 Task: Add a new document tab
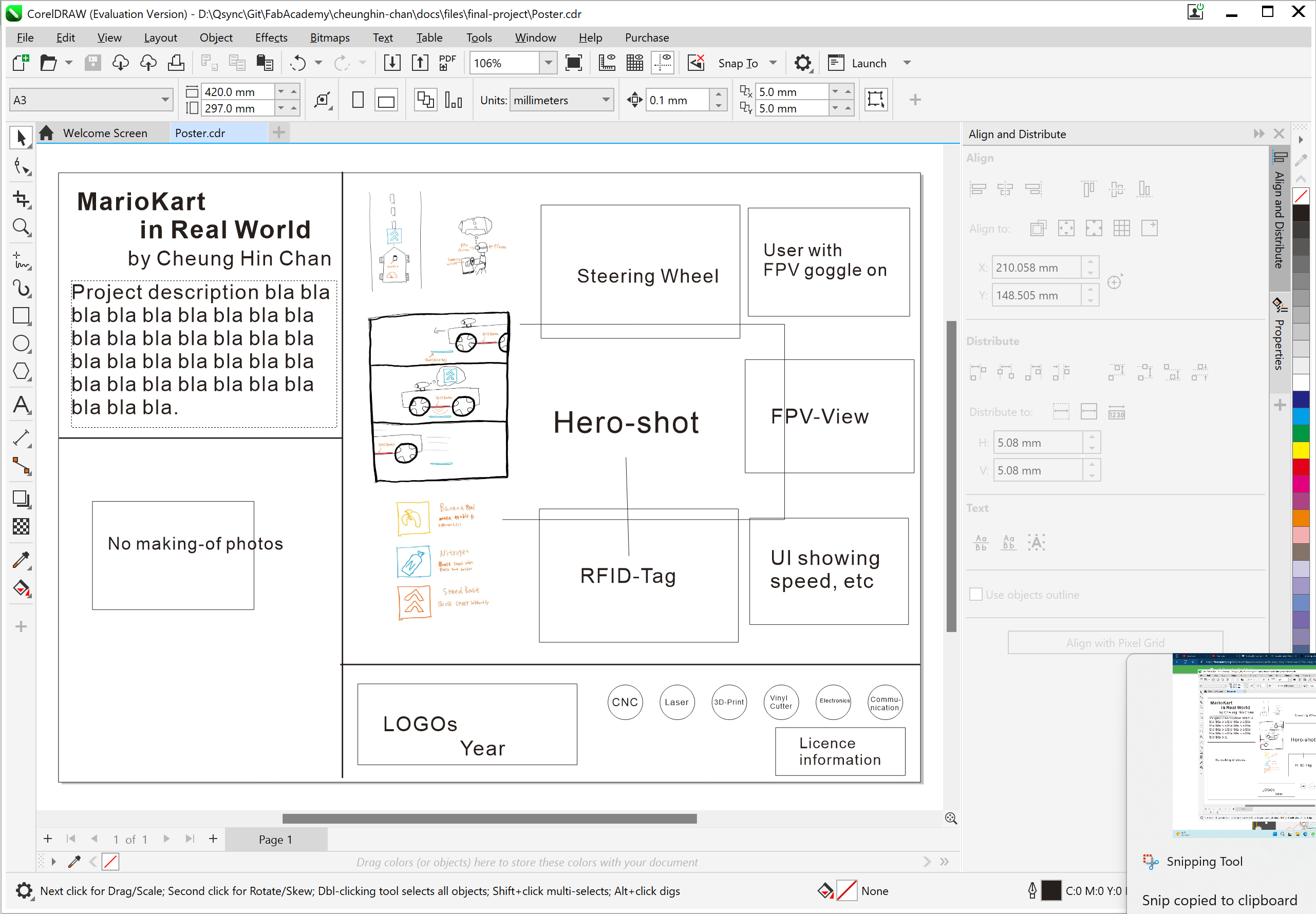tap(278, 133)
